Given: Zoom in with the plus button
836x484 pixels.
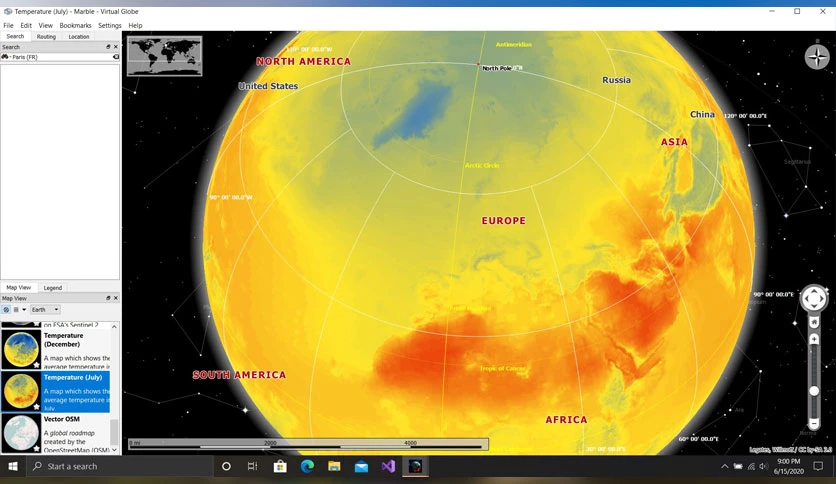Looking at the screenshot, I should pyautogui.click(x=814, y=339).
